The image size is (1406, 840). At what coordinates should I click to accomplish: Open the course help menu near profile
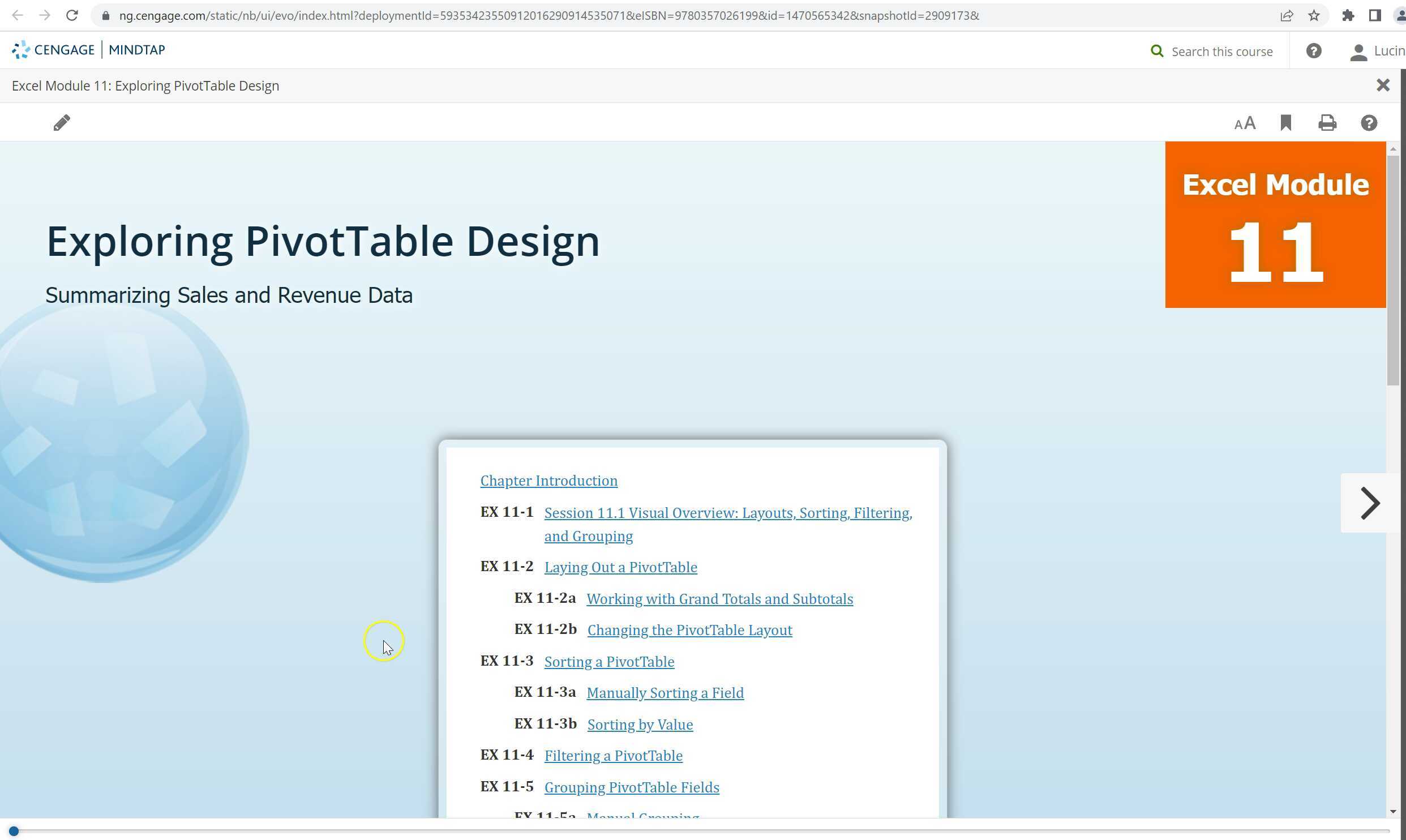point(1313,51)
